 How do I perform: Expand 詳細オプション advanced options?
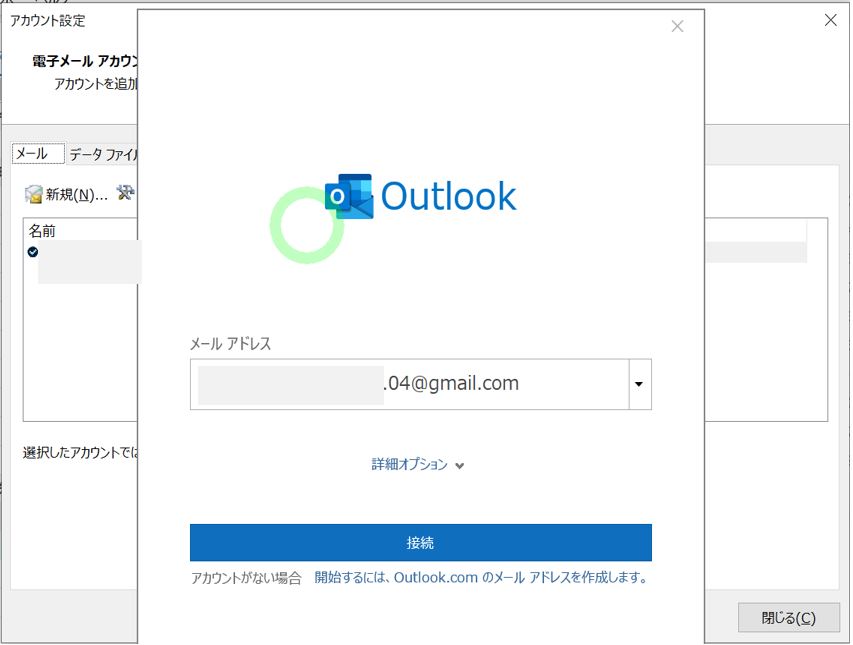pyautogui.click(x=418, y=464)
